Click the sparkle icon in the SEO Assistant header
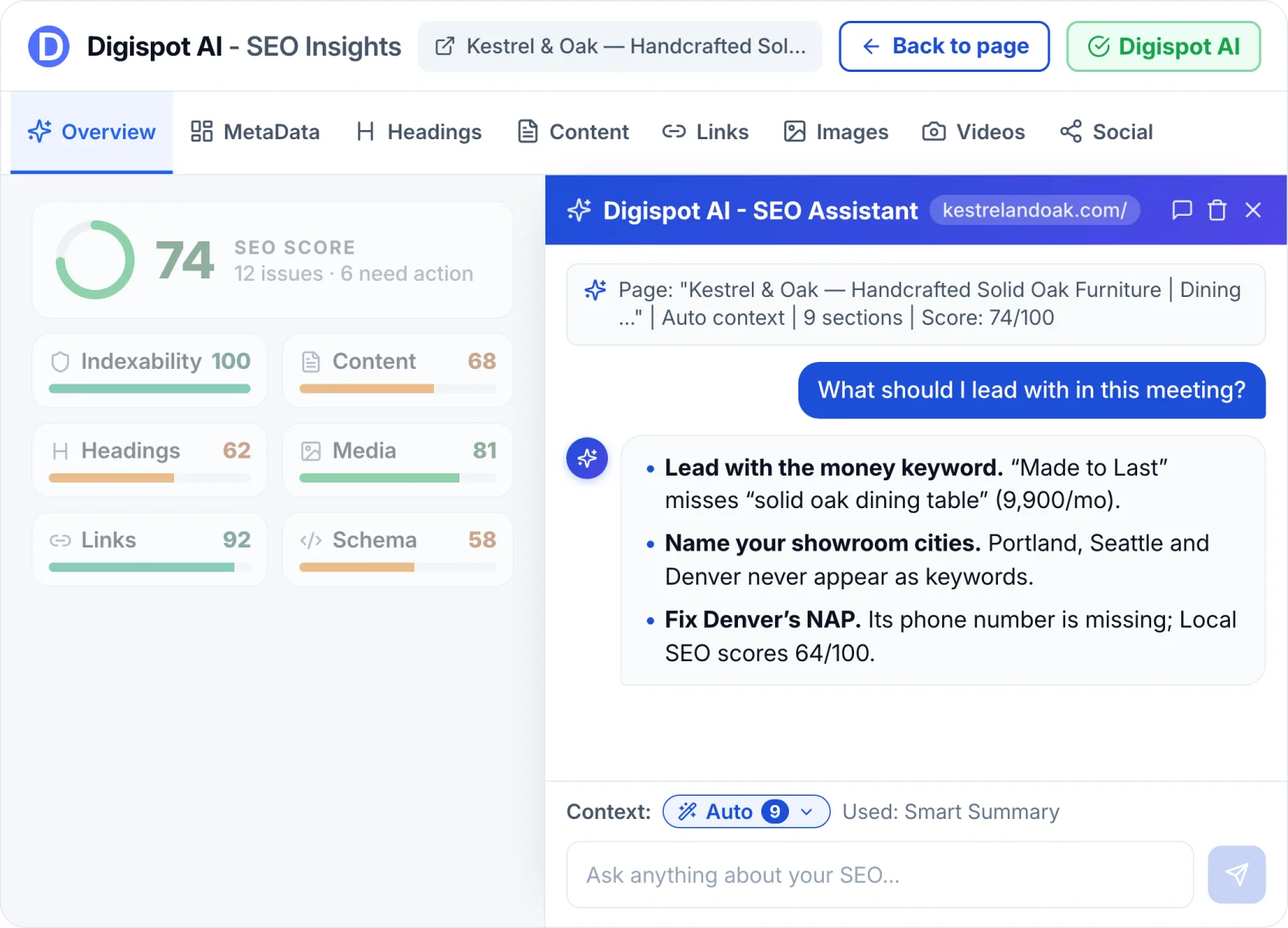Viewport: 1288px width, 928px height. 579,210
